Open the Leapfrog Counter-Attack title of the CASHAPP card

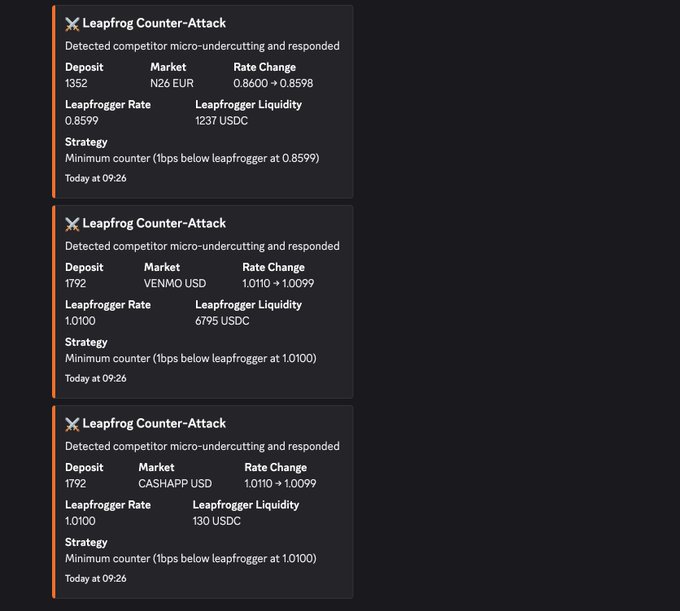(154, 423)
